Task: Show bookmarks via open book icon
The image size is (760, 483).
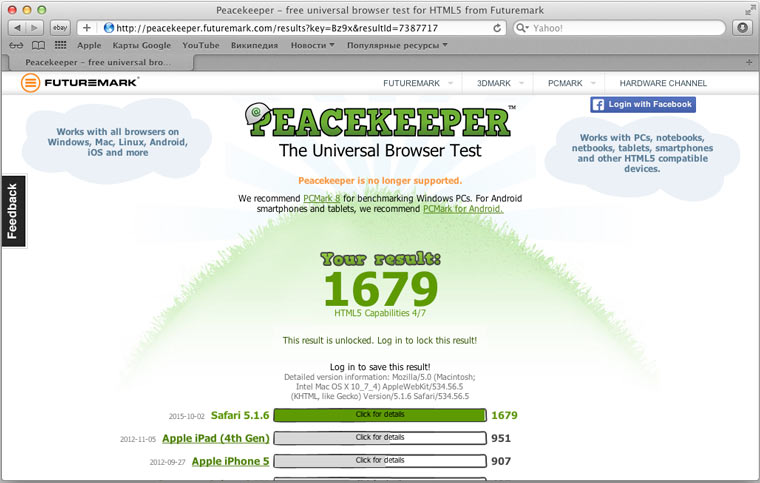Action: 38,45
